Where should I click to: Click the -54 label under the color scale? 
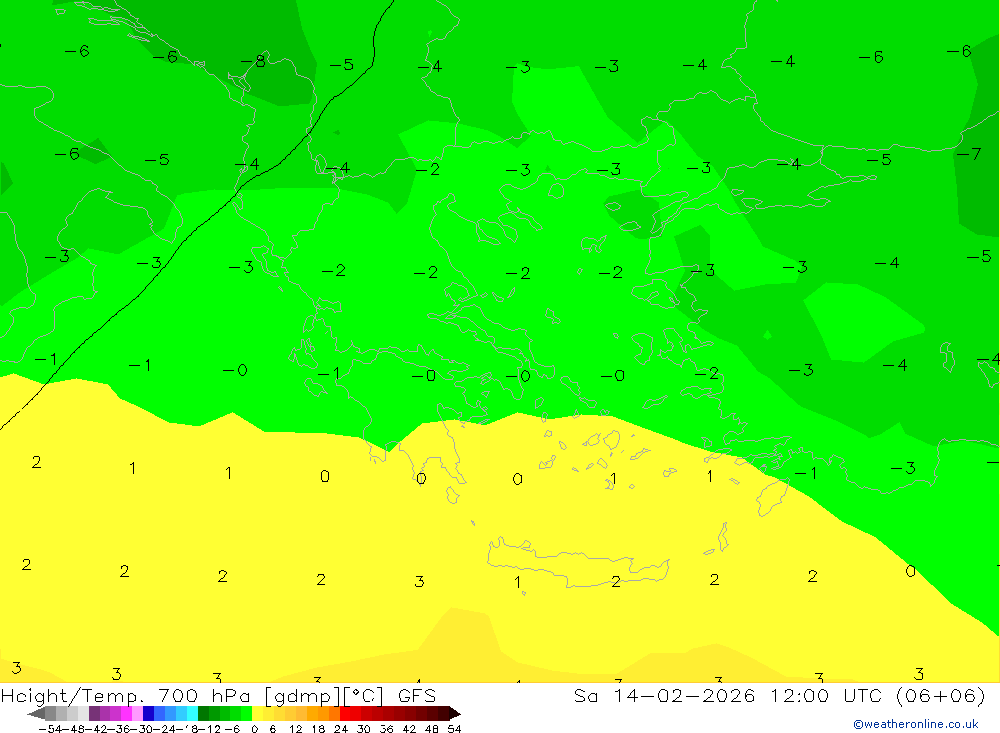[50, 729]
